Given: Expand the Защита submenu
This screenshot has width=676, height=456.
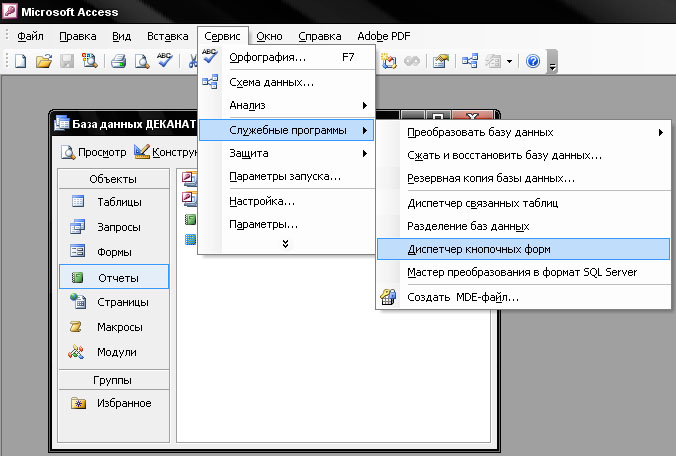Looking at the screenshot, I should 286,153.
